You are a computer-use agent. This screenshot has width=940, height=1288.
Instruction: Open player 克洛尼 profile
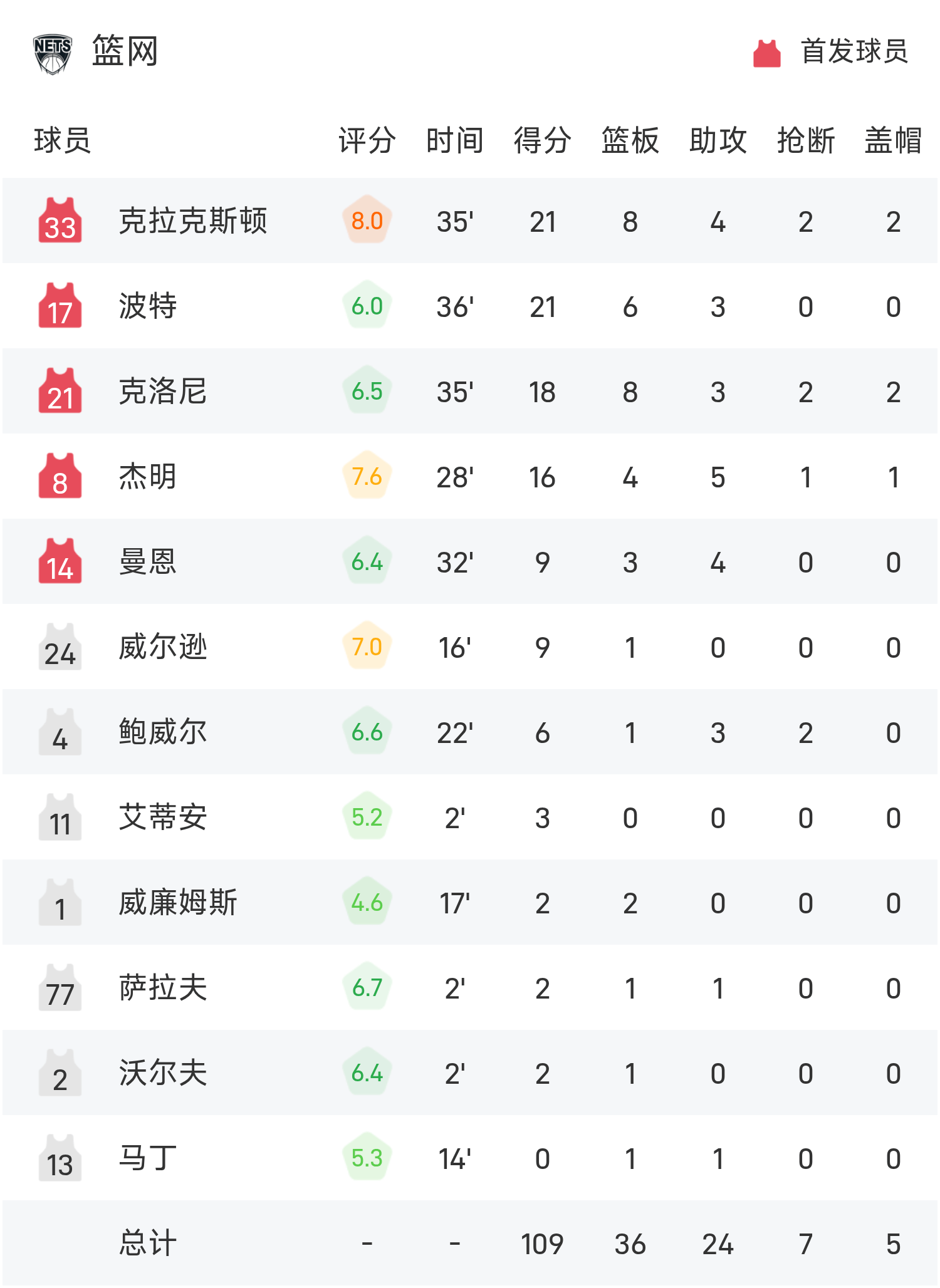[163, 392]
